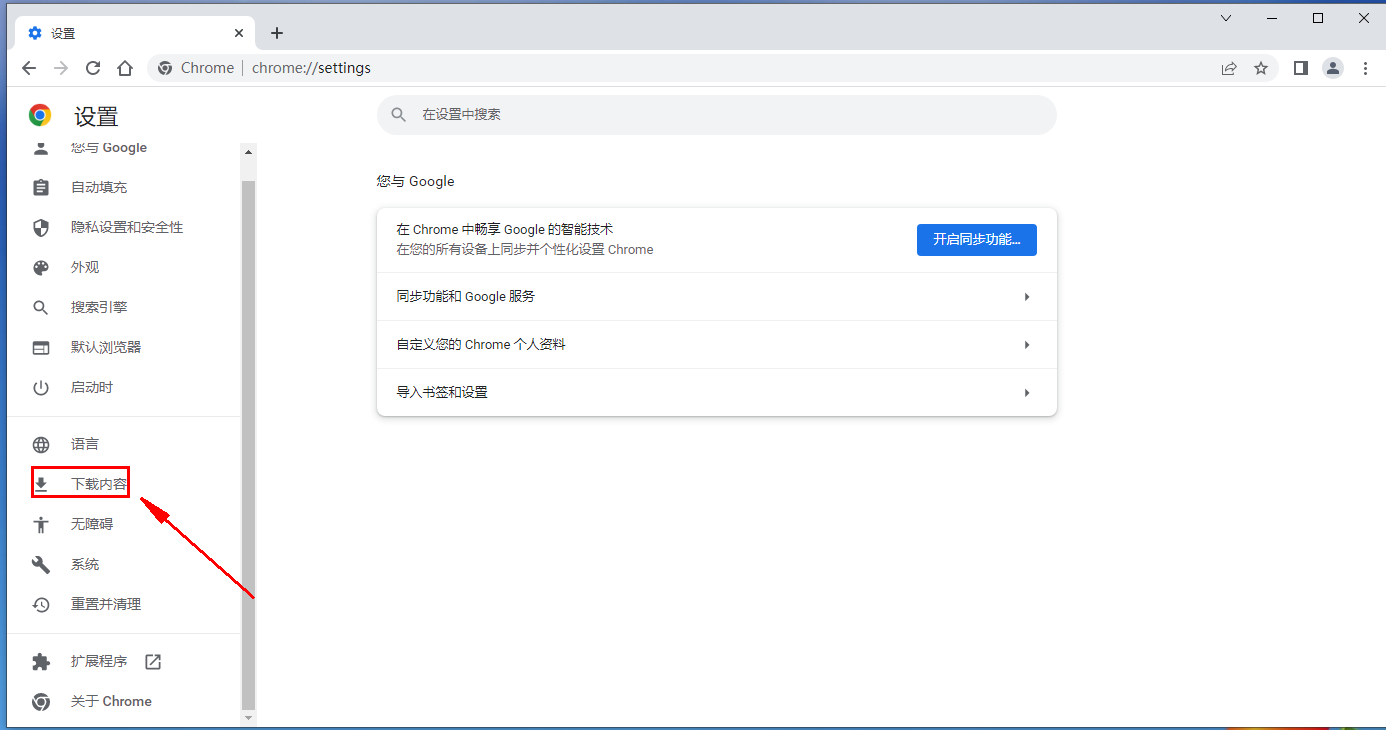Open Chrome's three-dot menu

coord(1366,68)
